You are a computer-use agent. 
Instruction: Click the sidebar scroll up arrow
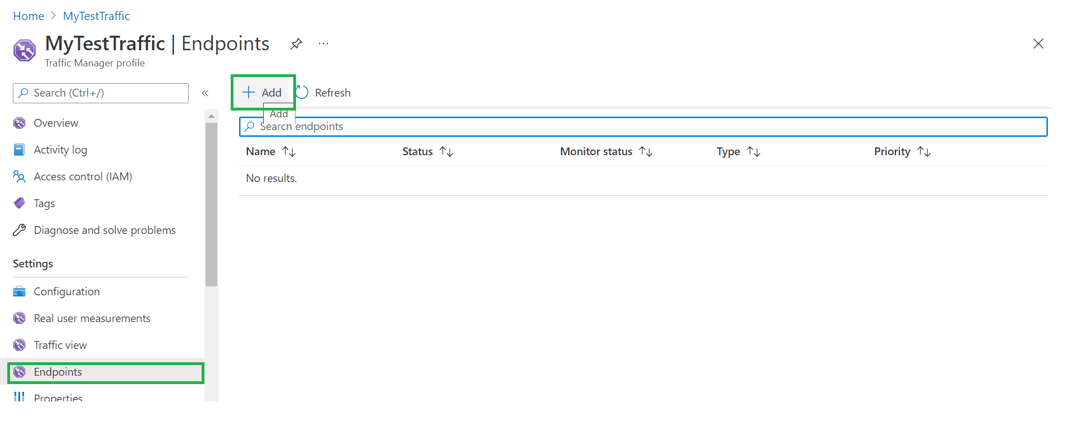point(211,116)
